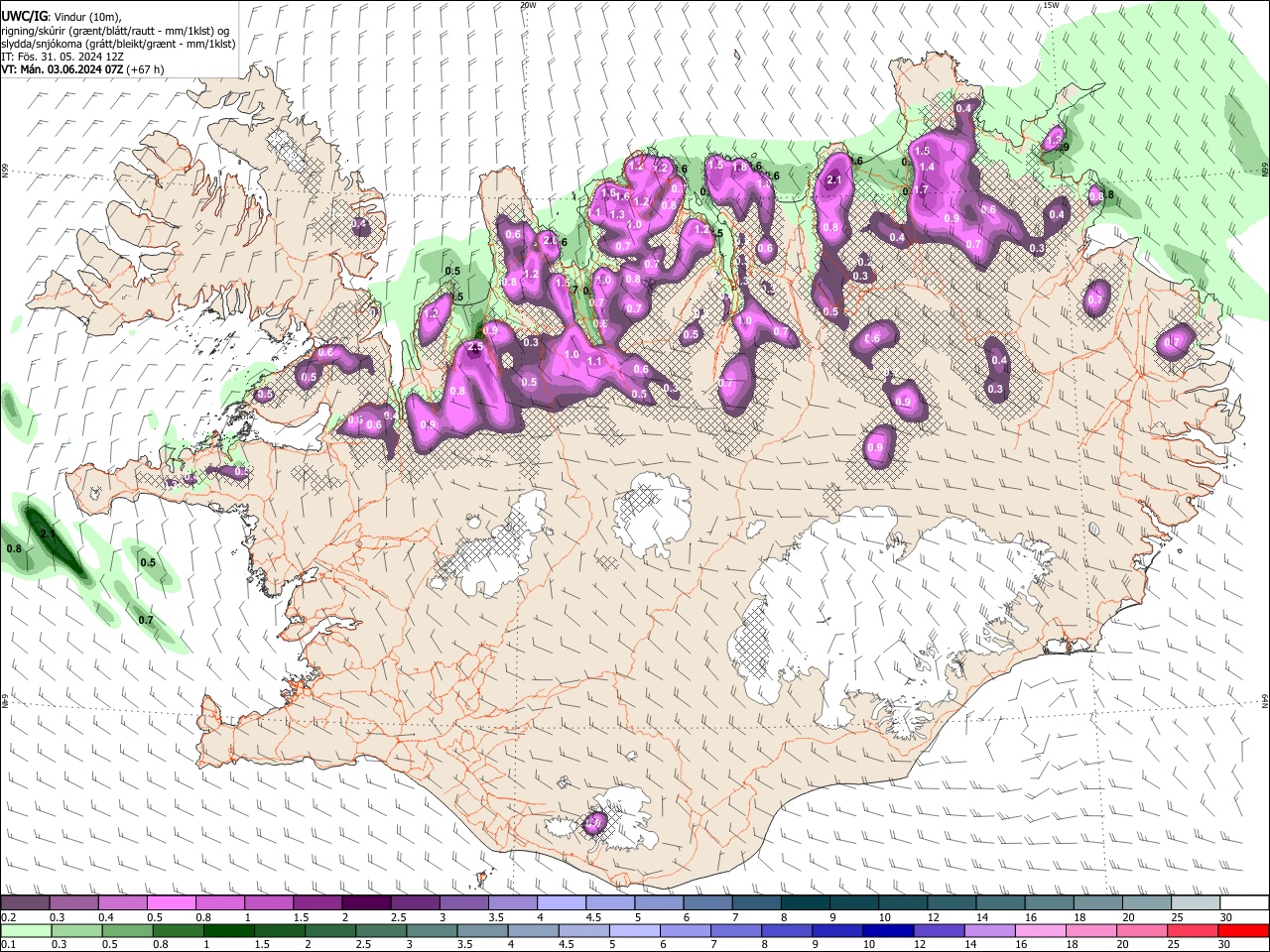This screenshot has height=952, width=1270.
Task: Pick the darkest green 1 swatch in rain scale
Action: [x=228, y=931]
